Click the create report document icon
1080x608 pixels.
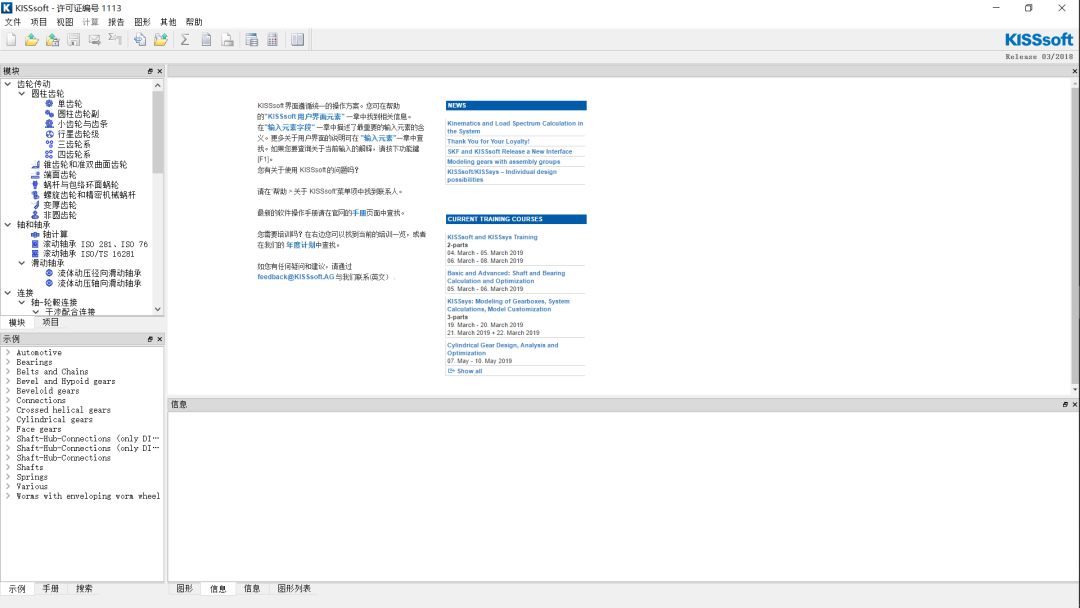coord(206,40)
